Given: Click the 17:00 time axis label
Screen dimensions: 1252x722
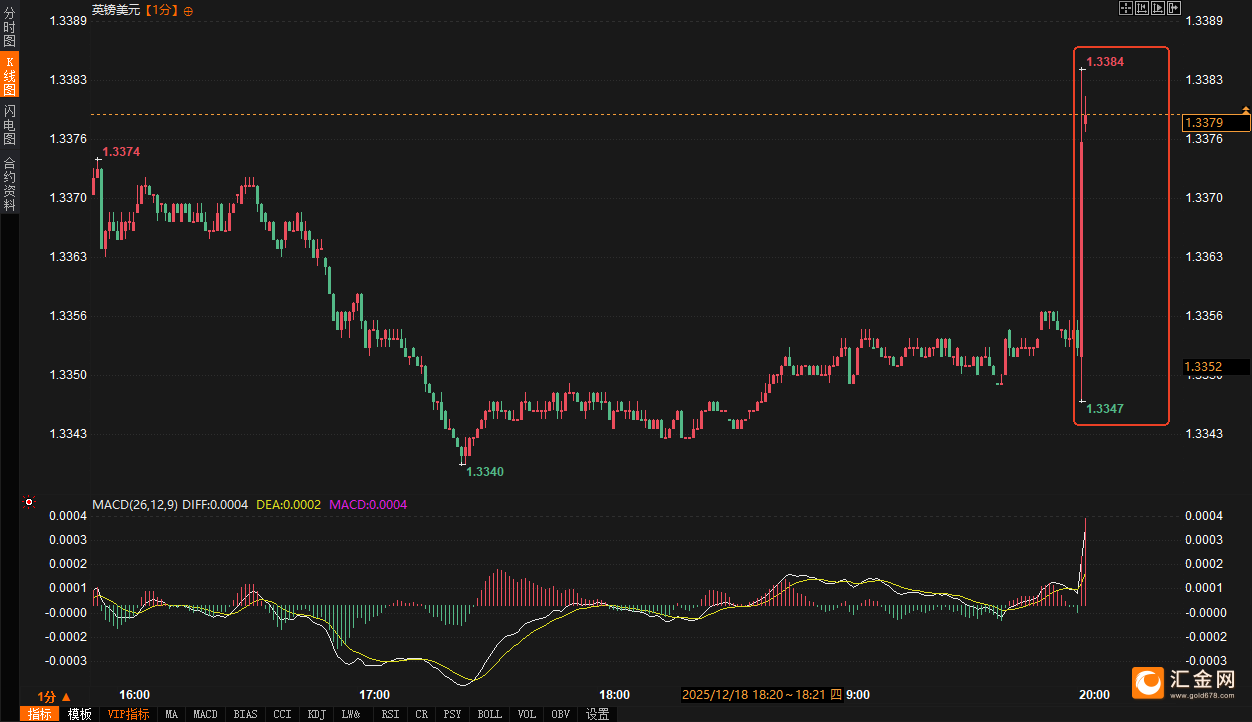Looking at the screenshot, I should pyautogui.click(x=374, y=694).
